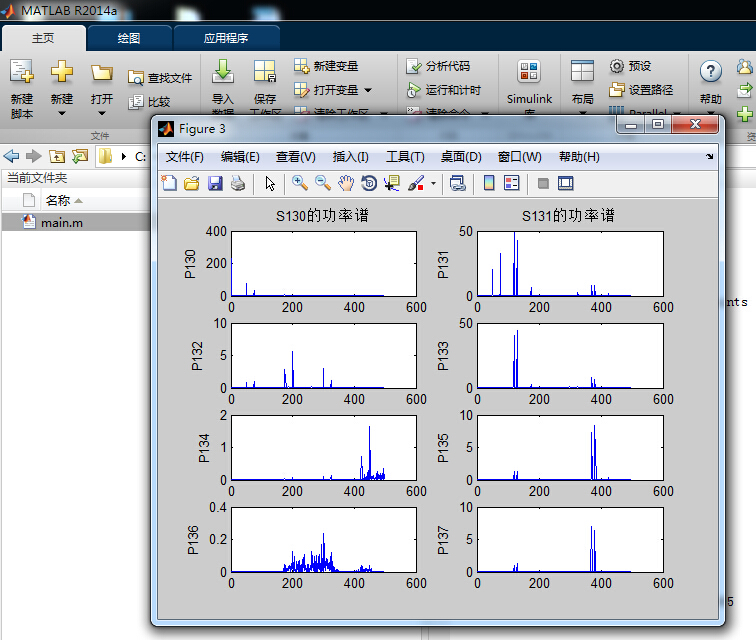Expand the Open Variable (打开变量) dropdown
Image resolution: width=756 pixels, height=640 pixels.
[x=368, y=90]
